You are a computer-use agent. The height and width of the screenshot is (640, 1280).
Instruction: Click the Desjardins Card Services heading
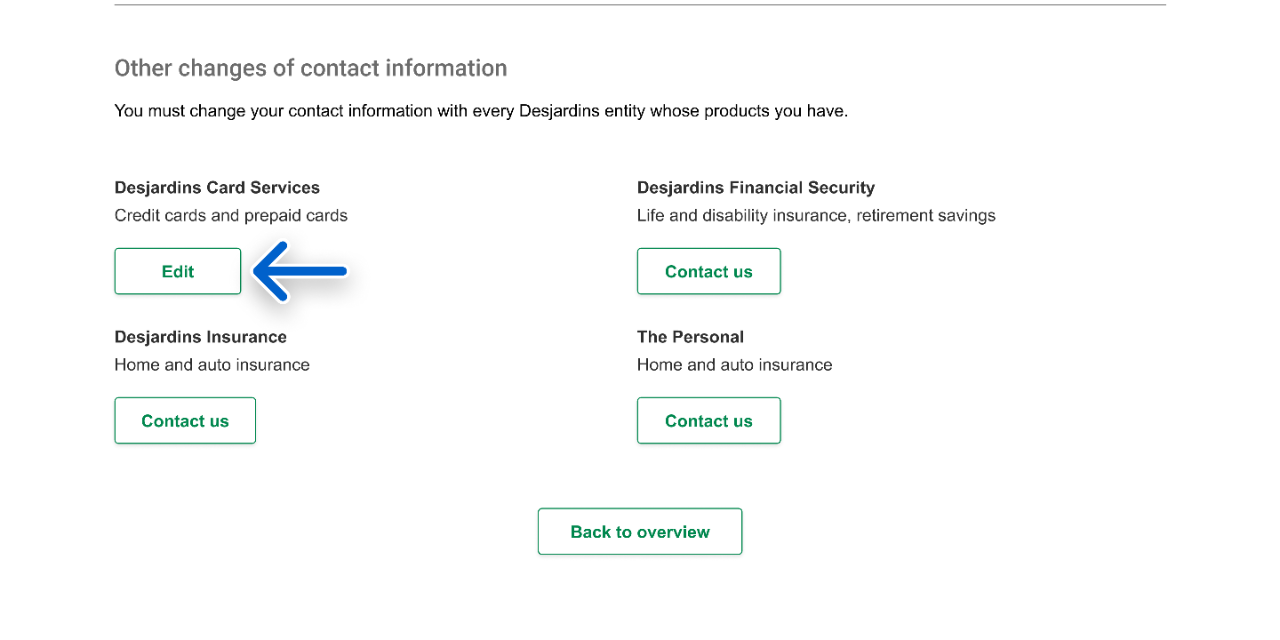tap(217, 188)
